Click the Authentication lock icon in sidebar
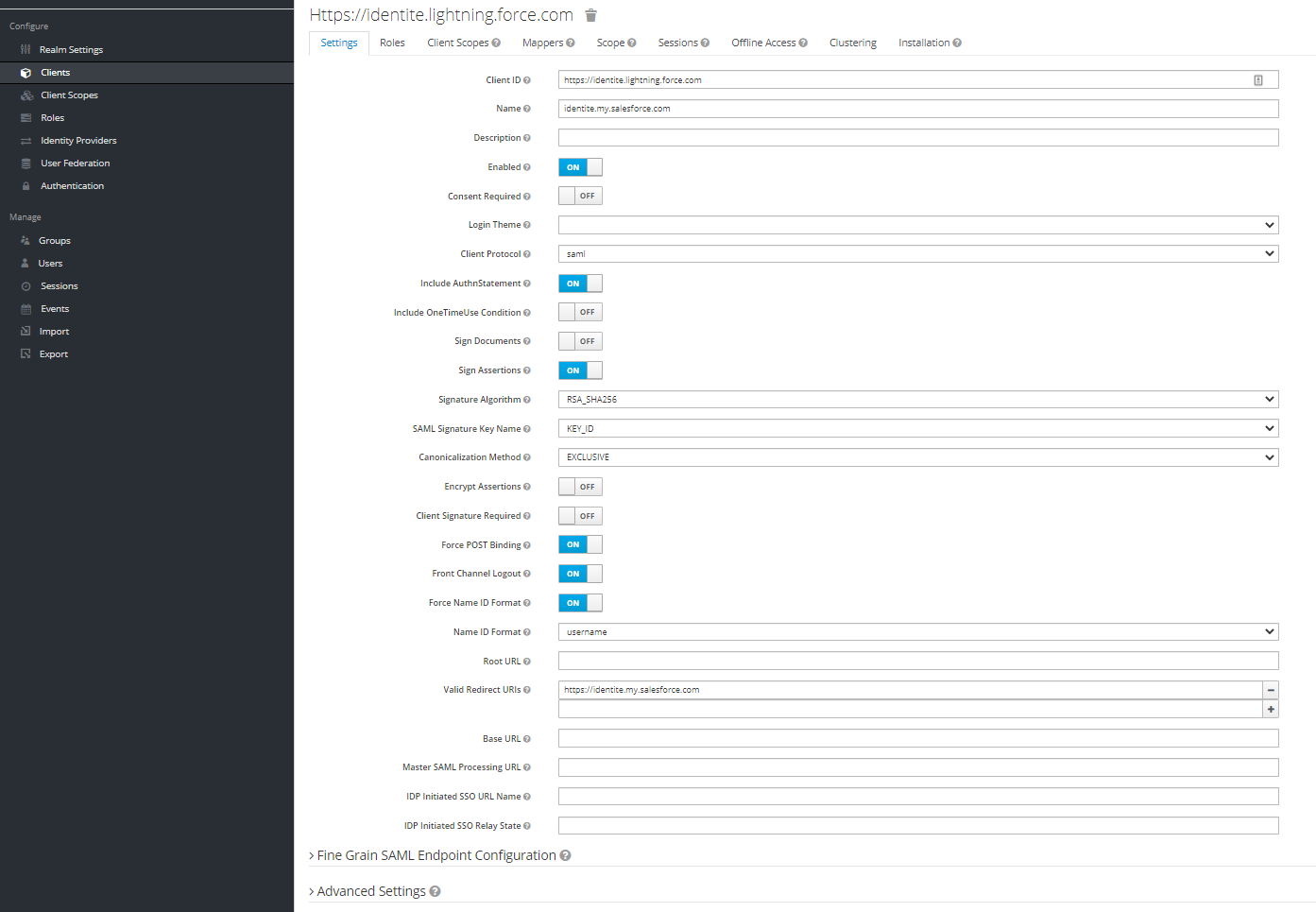 click(26, 186)
